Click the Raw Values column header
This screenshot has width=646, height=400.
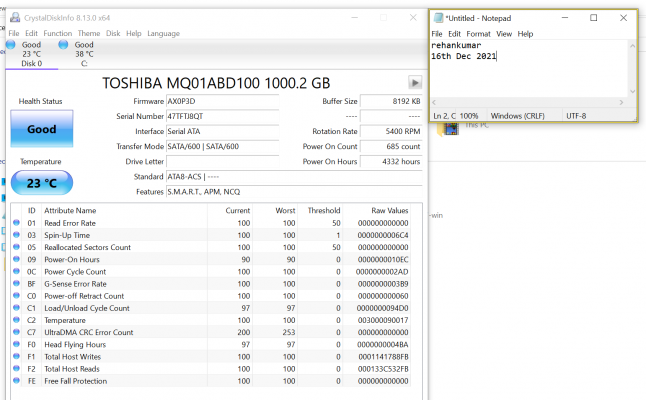pos(390,211)
